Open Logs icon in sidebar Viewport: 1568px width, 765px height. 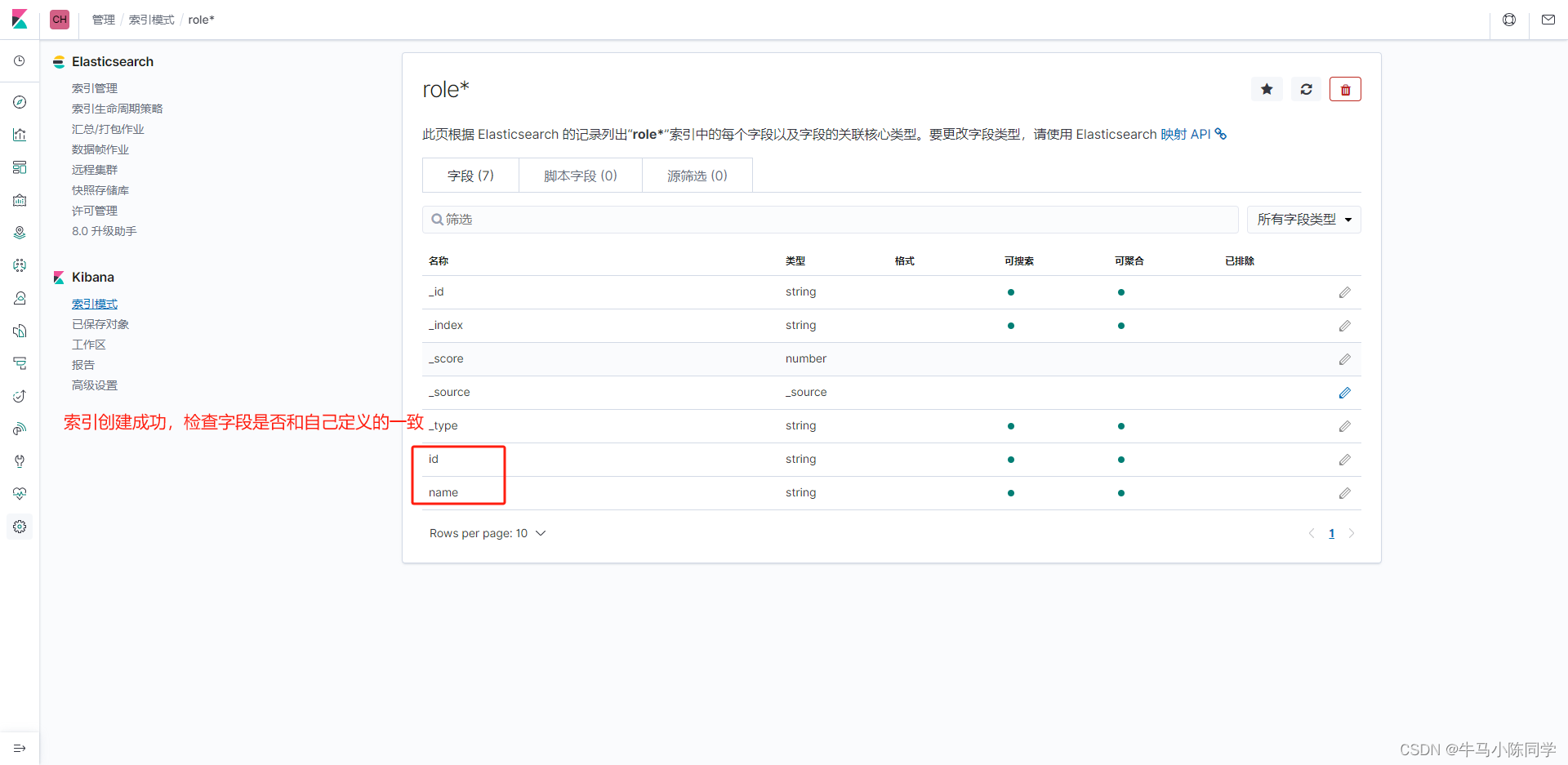20,331
